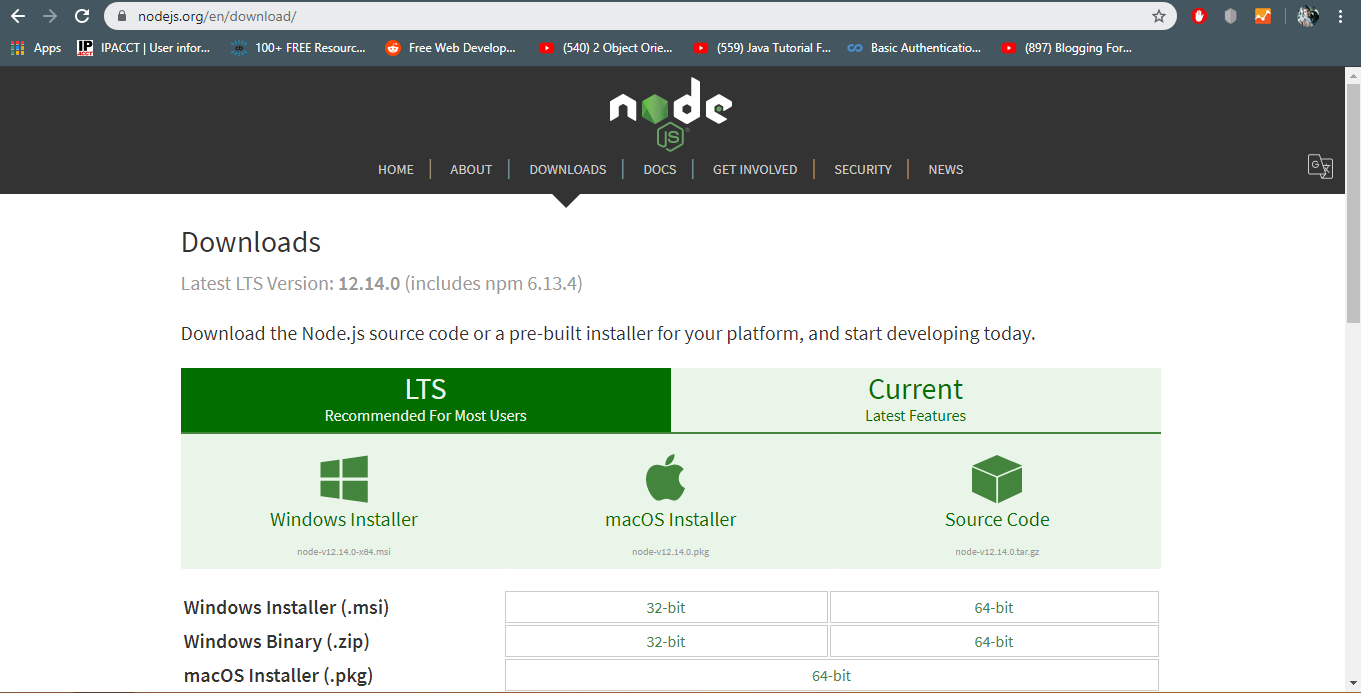Open the Google Analytics extension icon

(x=1262, y=16)
